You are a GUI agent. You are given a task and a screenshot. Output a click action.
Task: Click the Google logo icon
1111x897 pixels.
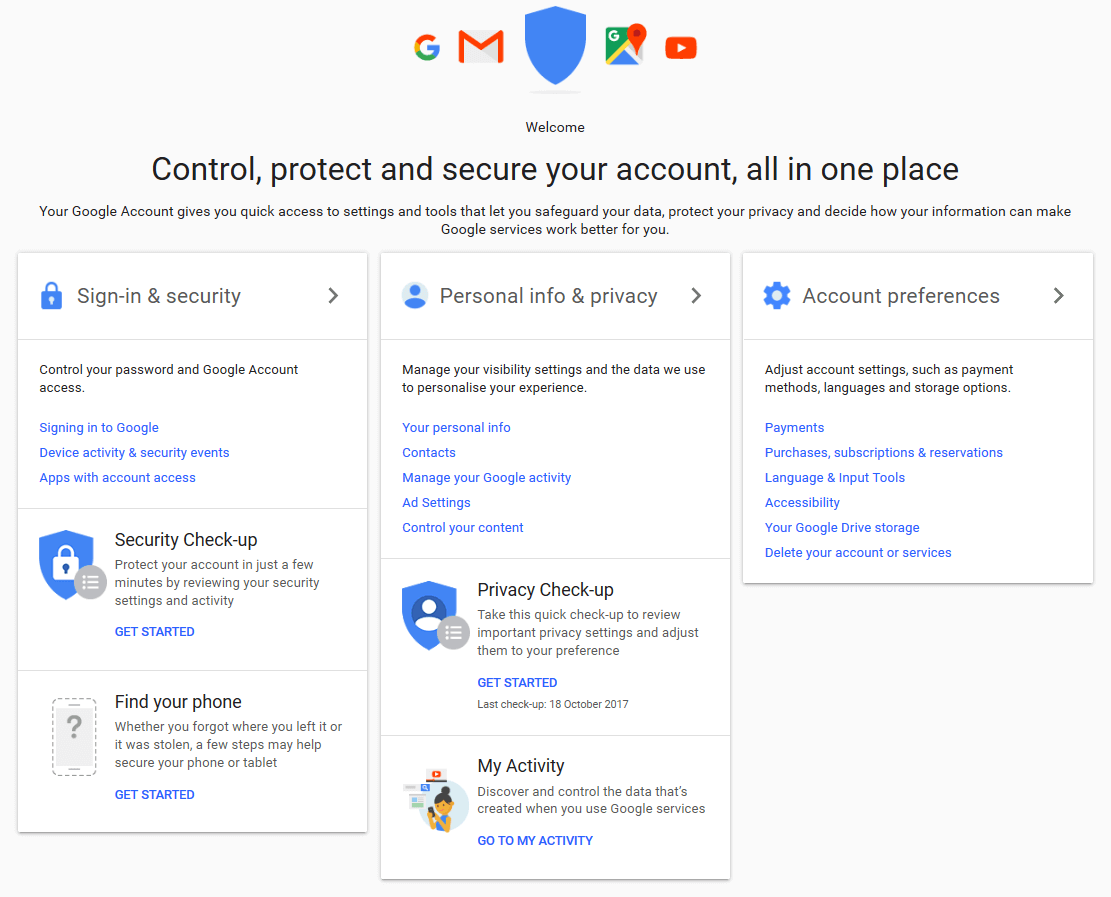pyautogui.click(x=427, y=47)
